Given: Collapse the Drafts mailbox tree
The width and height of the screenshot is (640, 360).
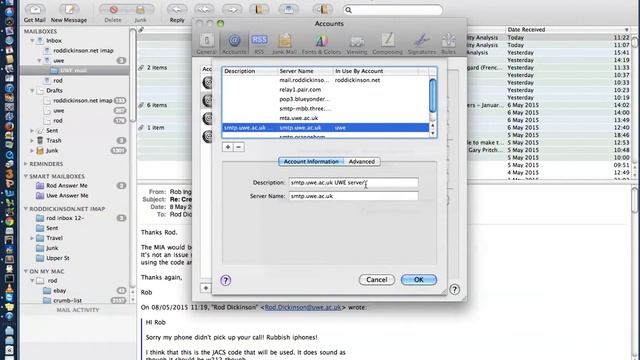Looking at the screenshot, I should (32, 91).
